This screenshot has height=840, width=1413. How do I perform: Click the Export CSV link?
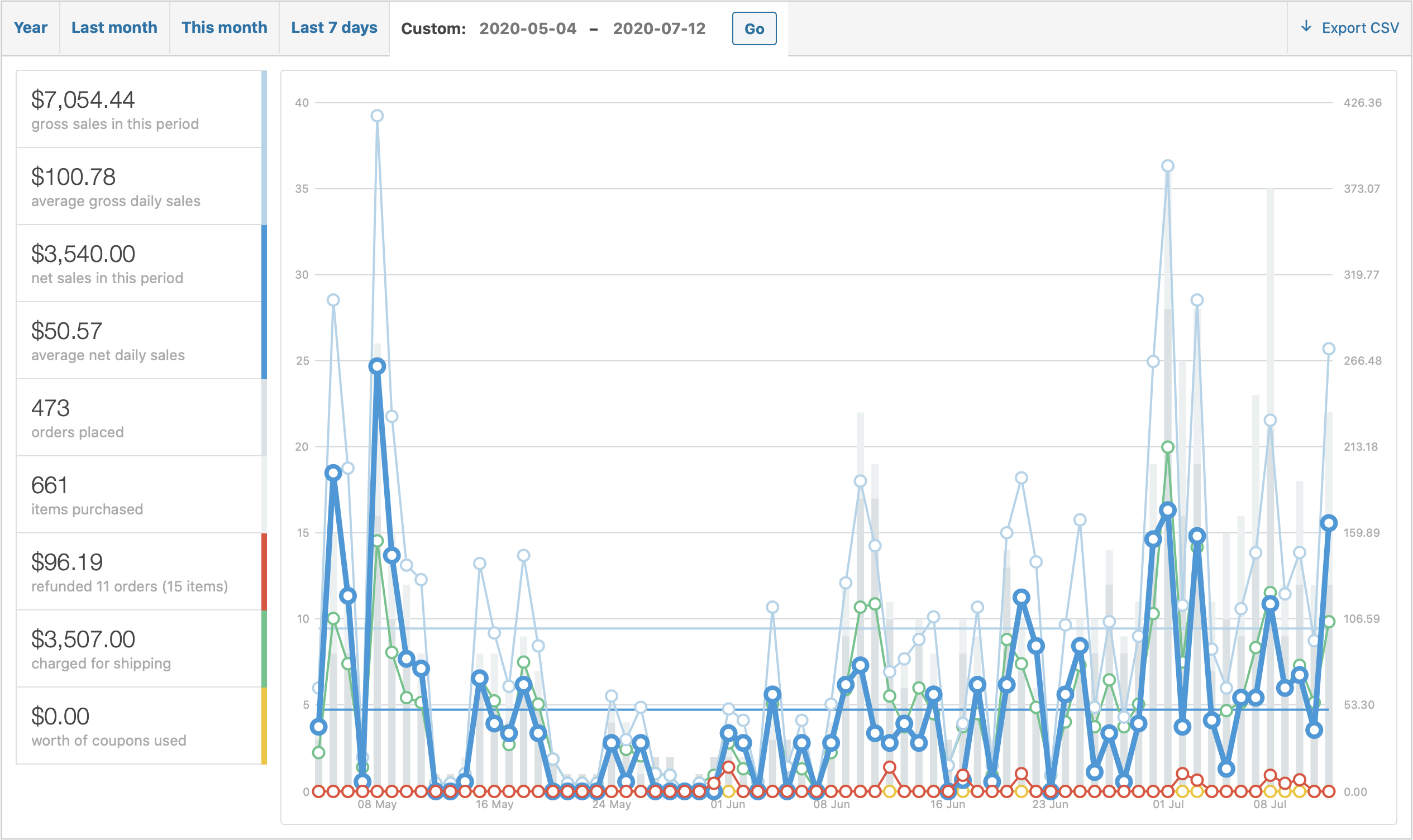click(x=1360, y=28)
